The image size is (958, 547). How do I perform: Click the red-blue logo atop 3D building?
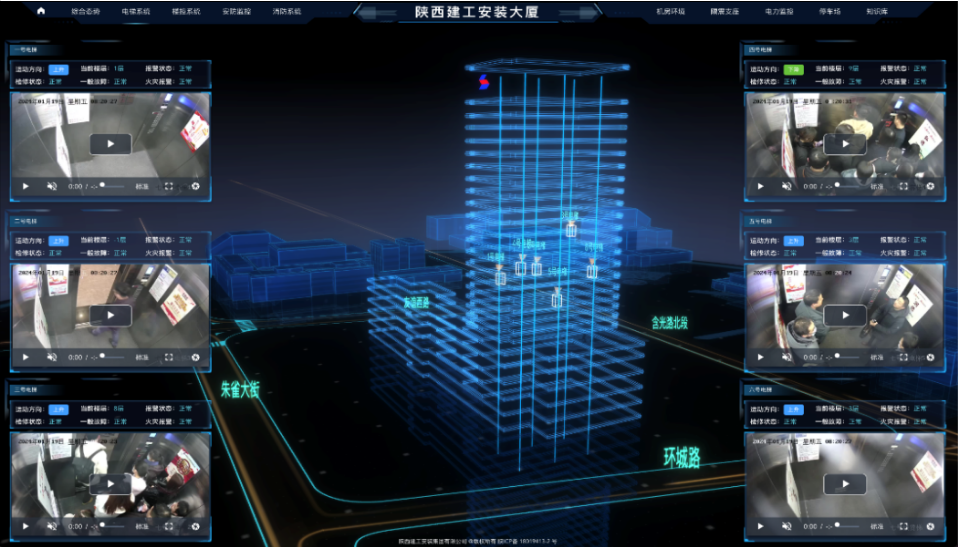point(484,82)
